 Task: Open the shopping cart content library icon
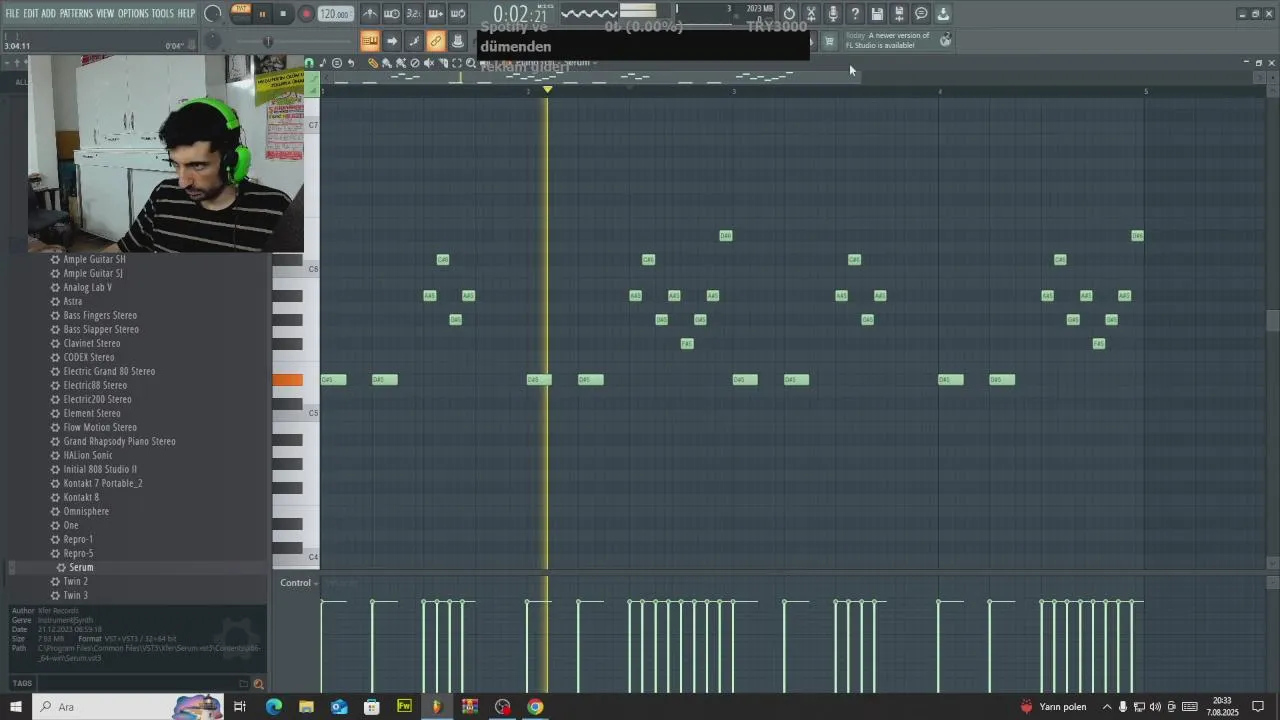pos(829,41)
